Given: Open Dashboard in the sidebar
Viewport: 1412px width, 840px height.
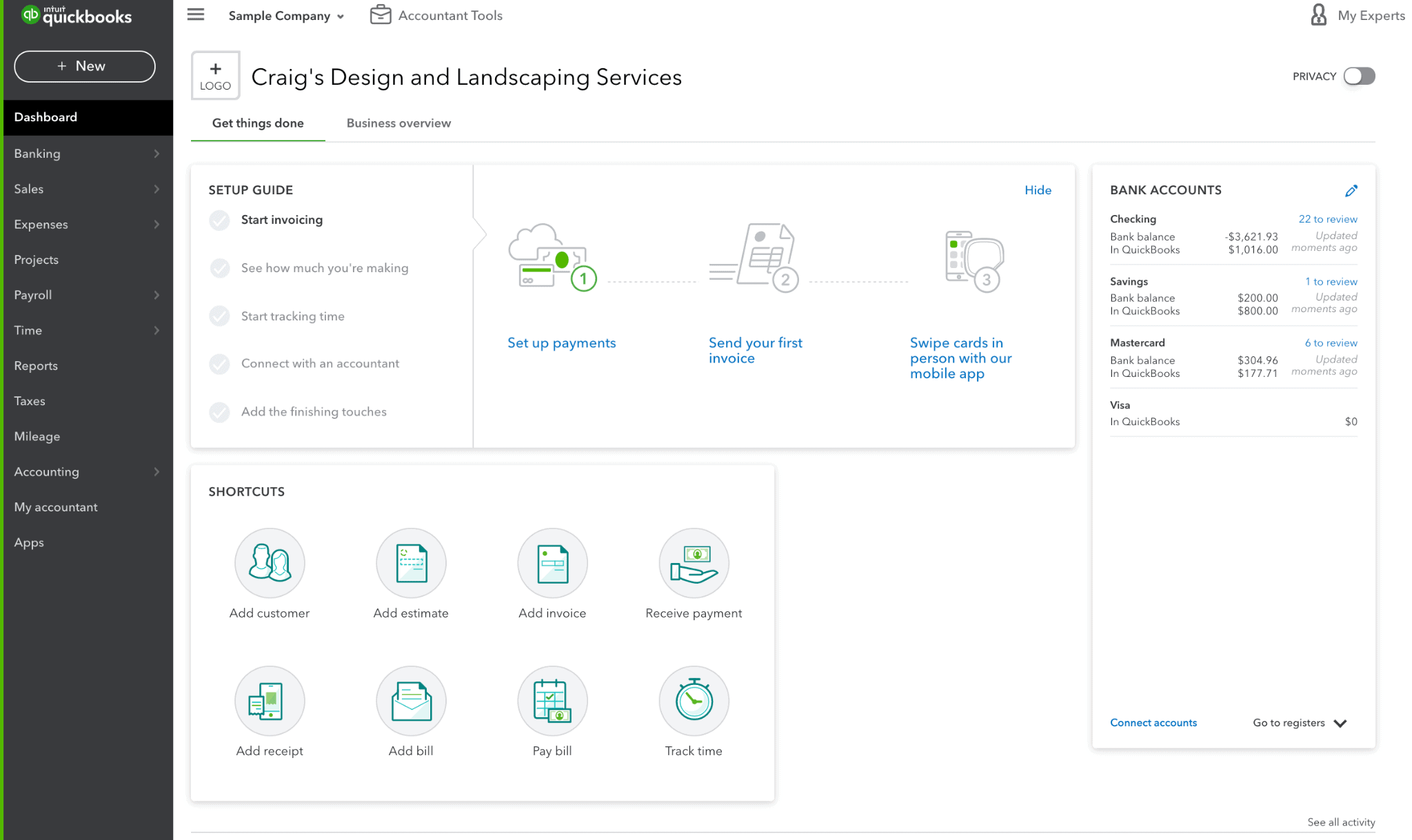Looking at the screenshot, I should (88, 117).
